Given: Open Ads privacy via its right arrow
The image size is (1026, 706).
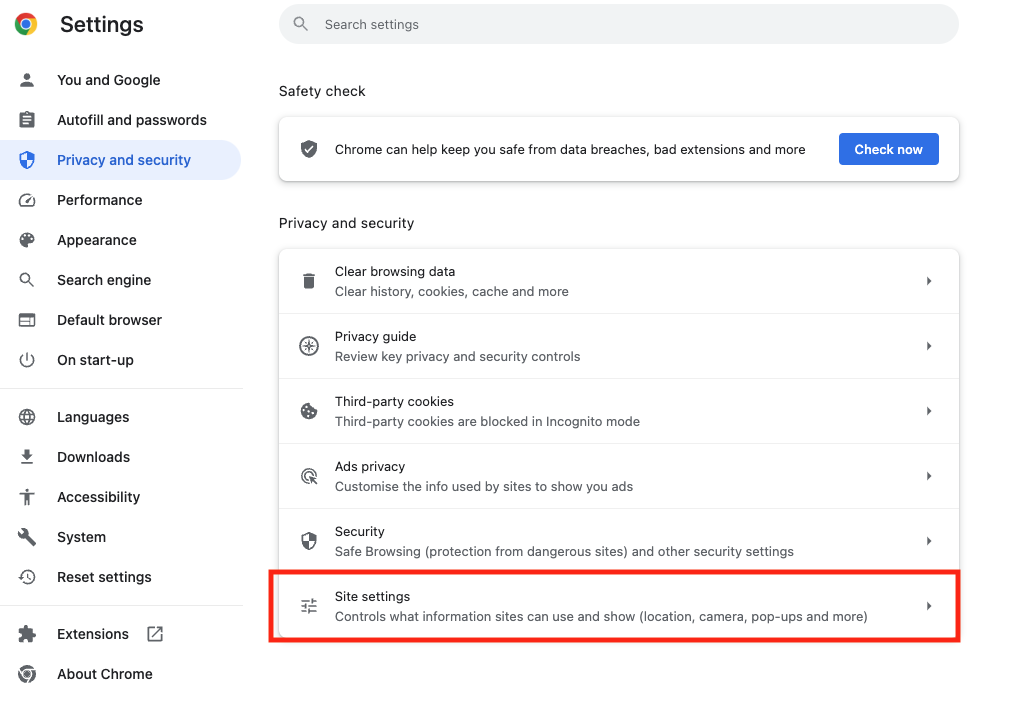Looking at the screenshot, I should [x=929, y=476].
